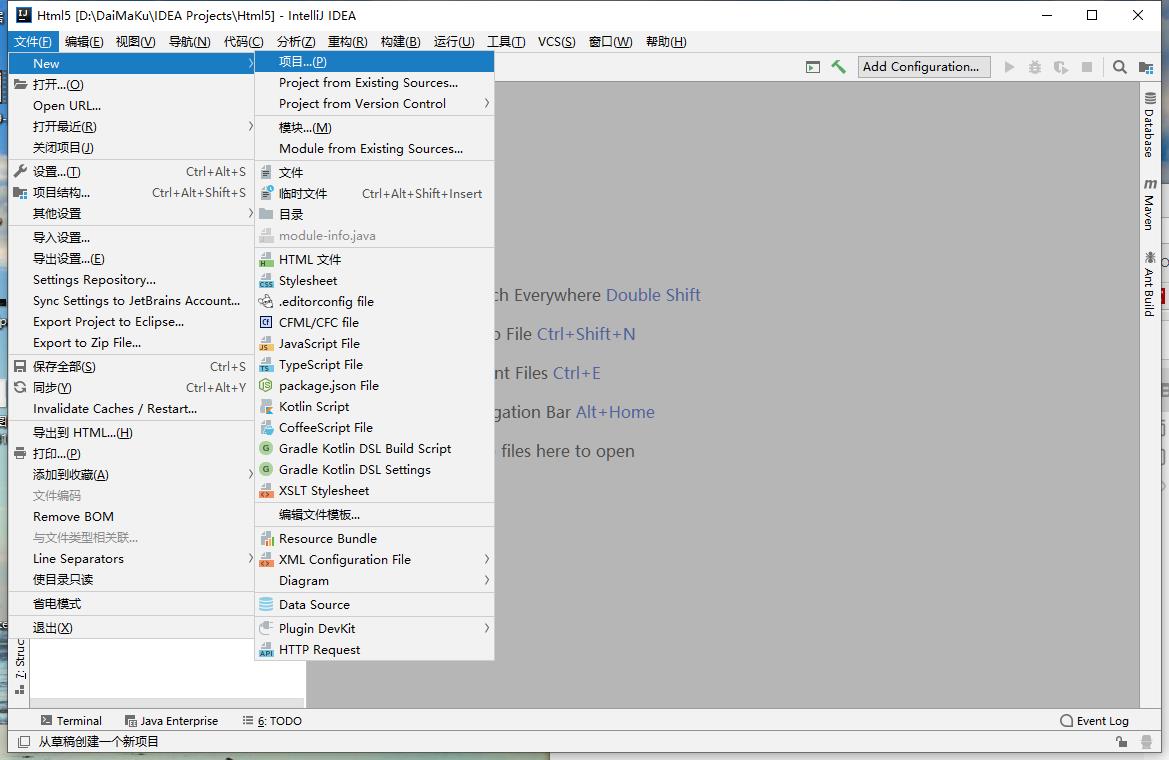Viewport: 1169px width, 760px height.
Task: Click the status bar lock icon
Action: (x=1121, y=741)
